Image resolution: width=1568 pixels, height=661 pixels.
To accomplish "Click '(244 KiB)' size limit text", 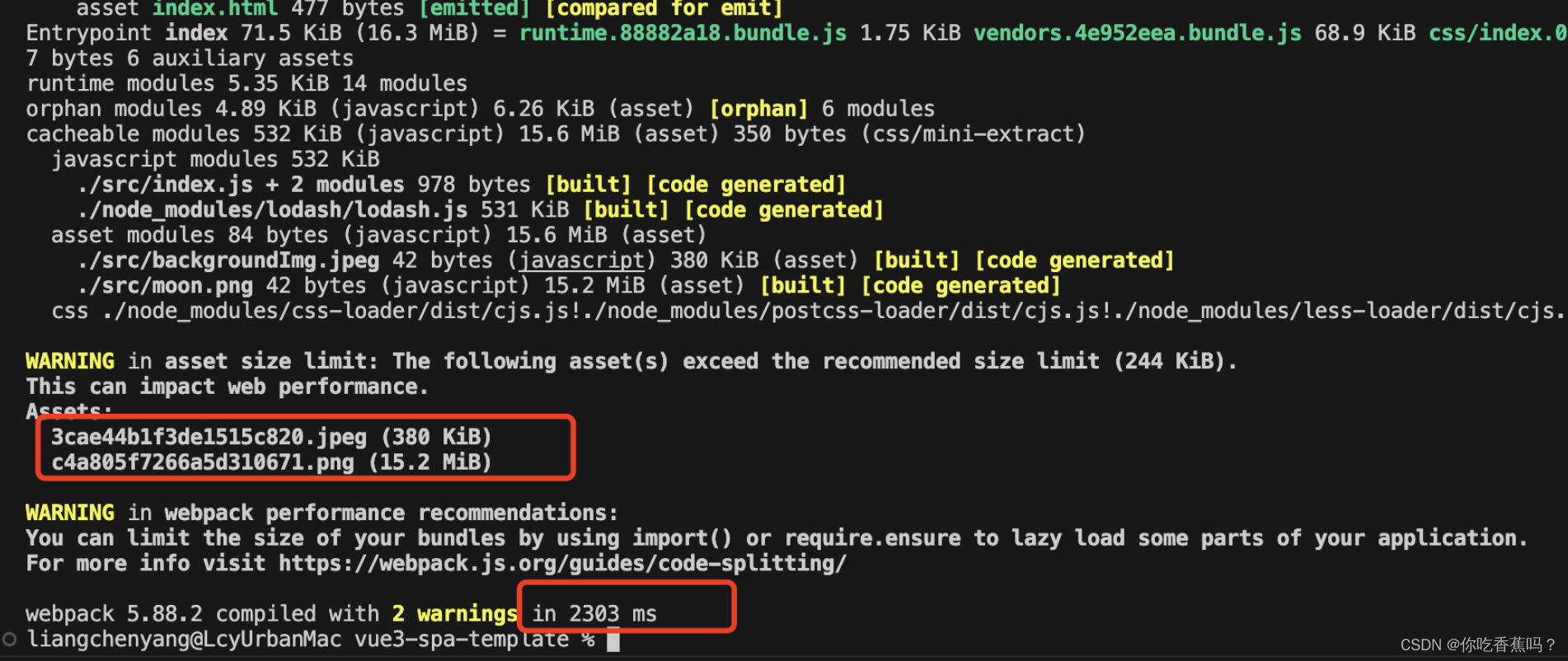I will click(x=1169, y=362).
